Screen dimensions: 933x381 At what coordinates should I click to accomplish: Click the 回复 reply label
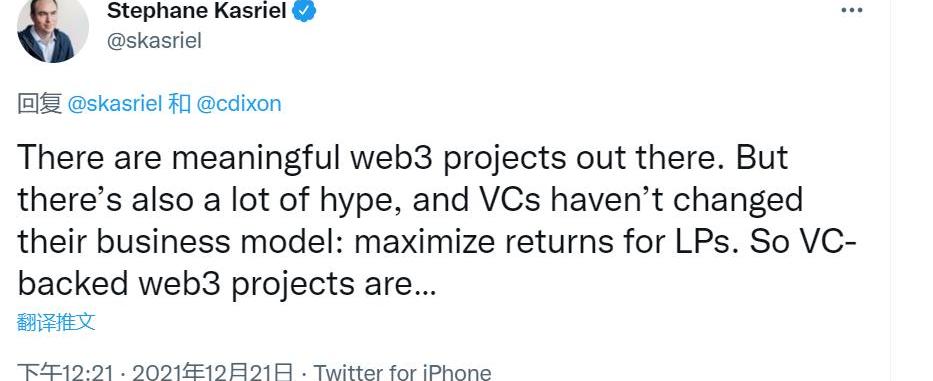coord(39,104)
